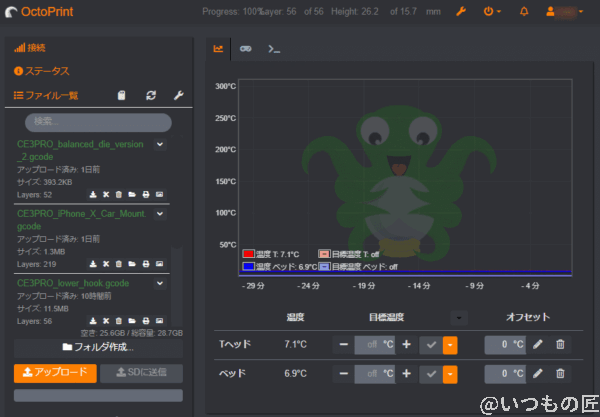Viewport: 600px width, 417px height.
Task: Open file list settings wrench
Action: pos(179,96)
